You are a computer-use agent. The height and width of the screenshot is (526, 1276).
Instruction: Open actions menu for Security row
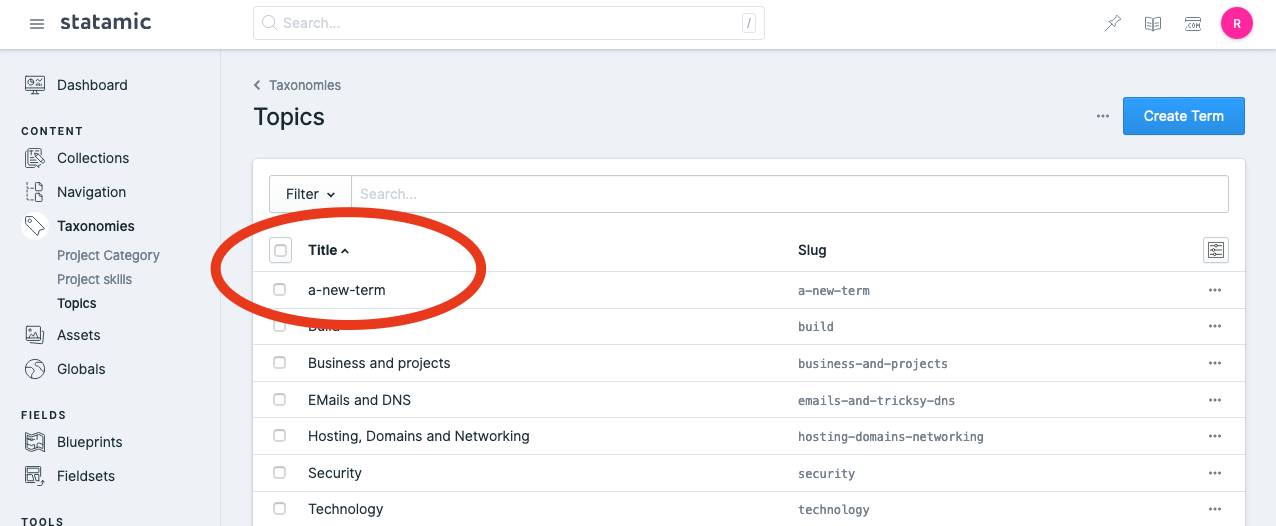(x=1215, y=473)
